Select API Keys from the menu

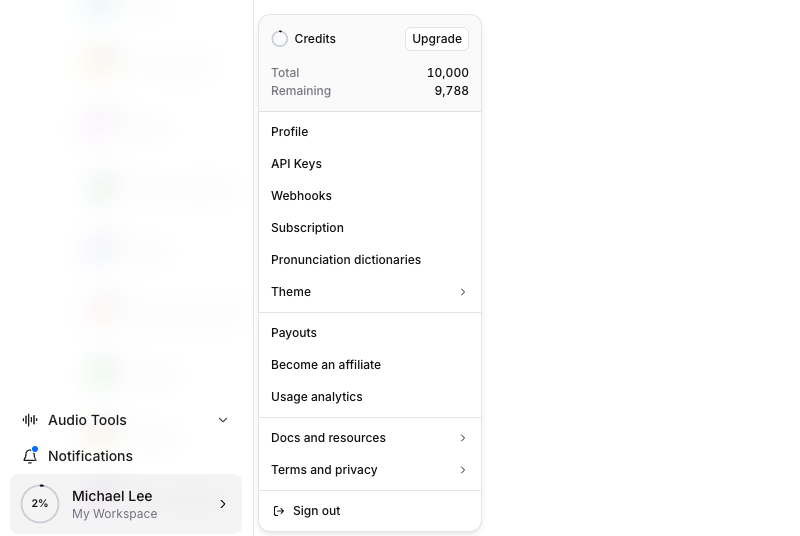370,164
